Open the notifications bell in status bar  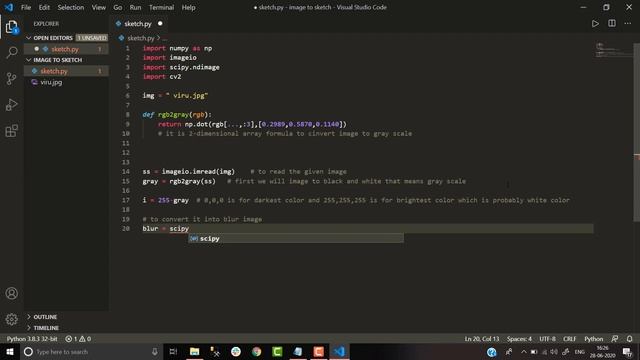629,339
